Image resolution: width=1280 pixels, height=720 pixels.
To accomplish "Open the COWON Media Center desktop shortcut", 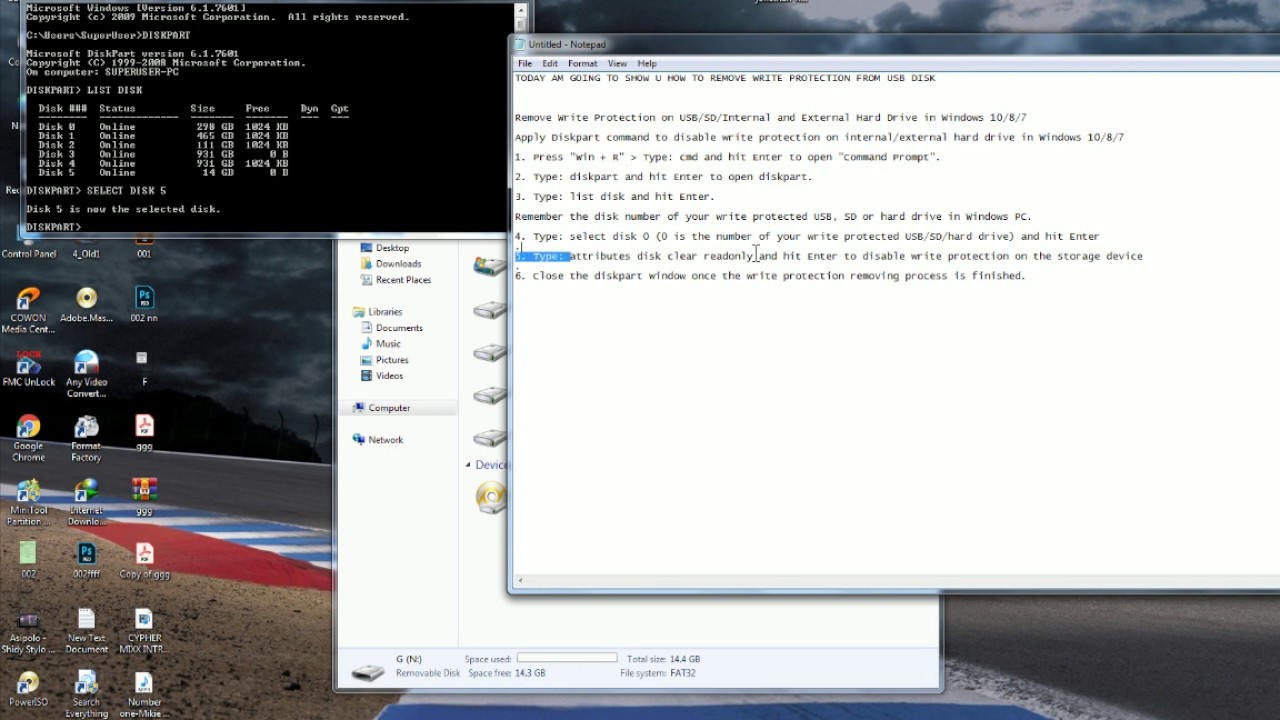I will 28,310.
